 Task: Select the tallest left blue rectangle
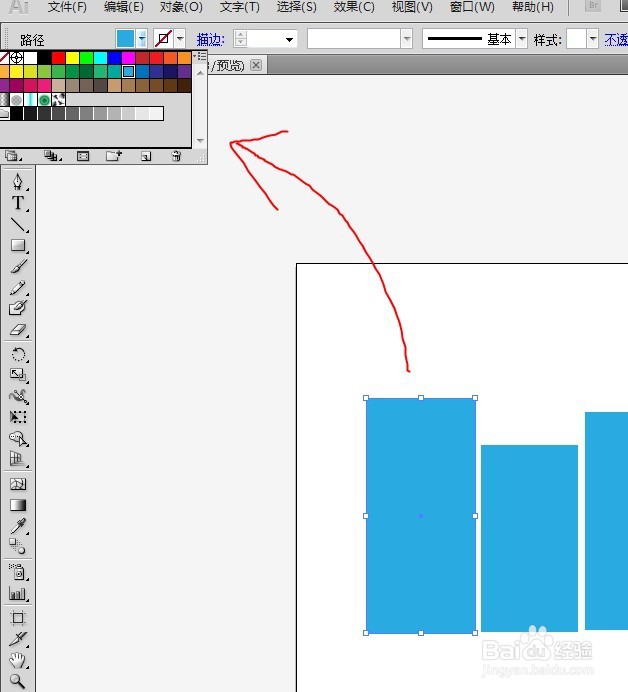click(x=421, y=515)
